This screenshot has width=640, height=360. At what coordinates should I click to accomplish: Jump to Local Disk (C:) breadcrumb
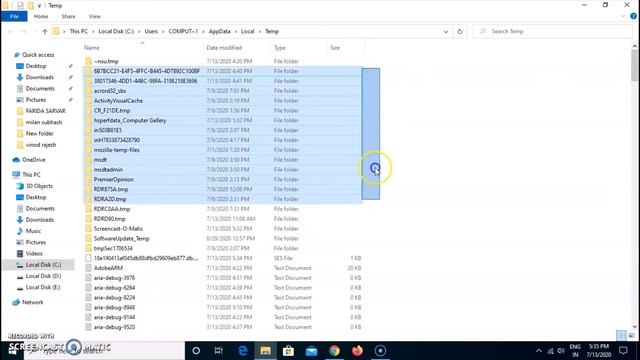pyautogui.click(x=116, y=31)
